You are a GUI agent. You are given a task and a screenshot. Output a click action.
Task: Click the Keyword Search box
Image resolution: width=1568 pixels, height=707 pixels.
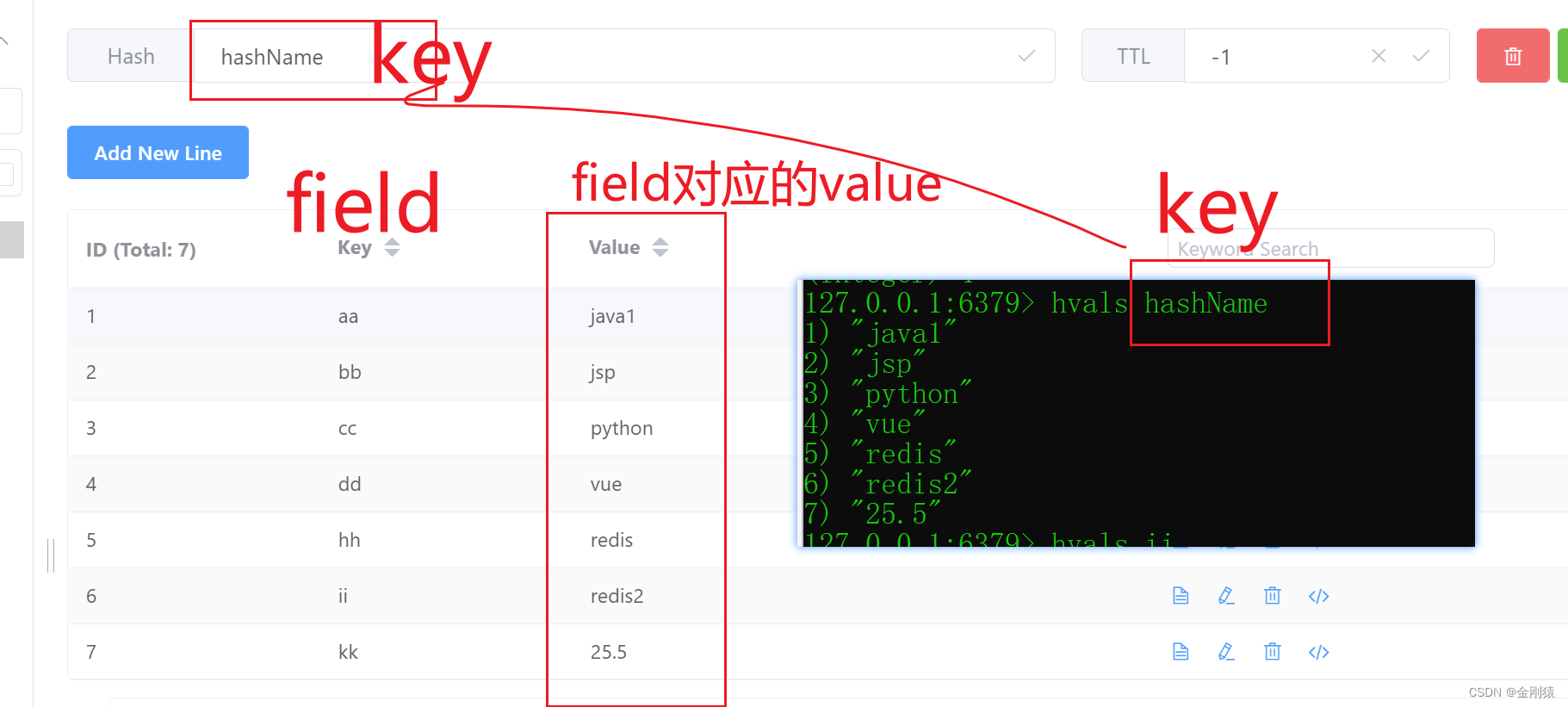pyautogui.click(x=1330, y=248)
